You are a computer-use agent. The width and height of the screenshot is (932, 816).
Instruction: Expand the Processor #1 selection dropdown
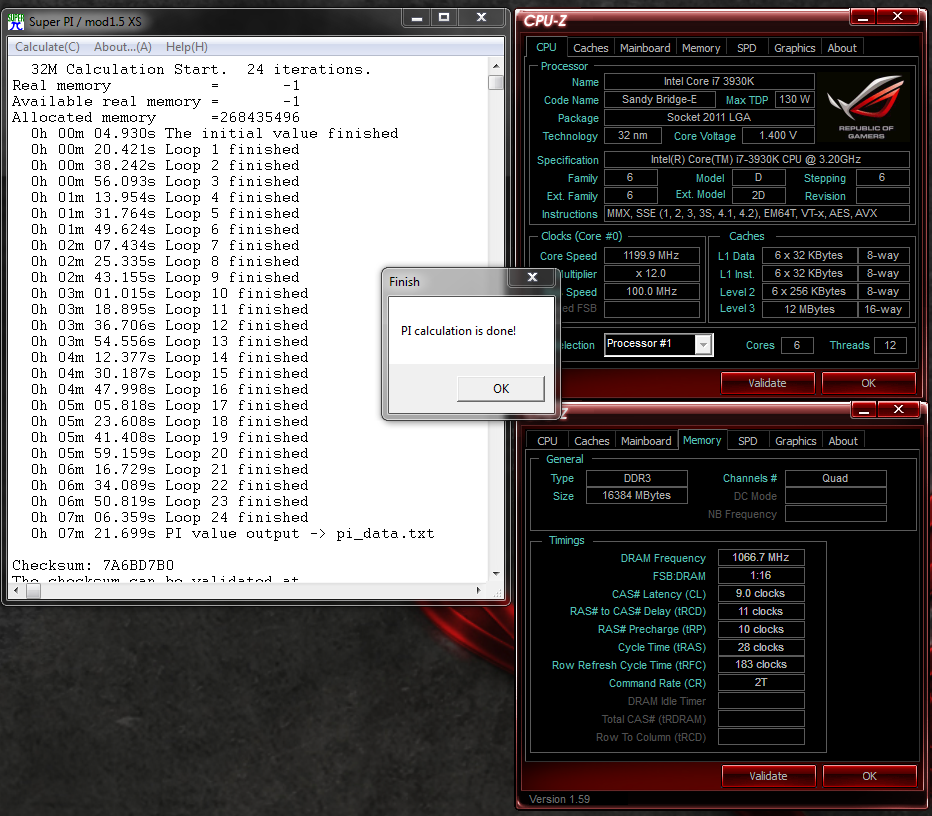pyautogui.click(x=703, y=345)
